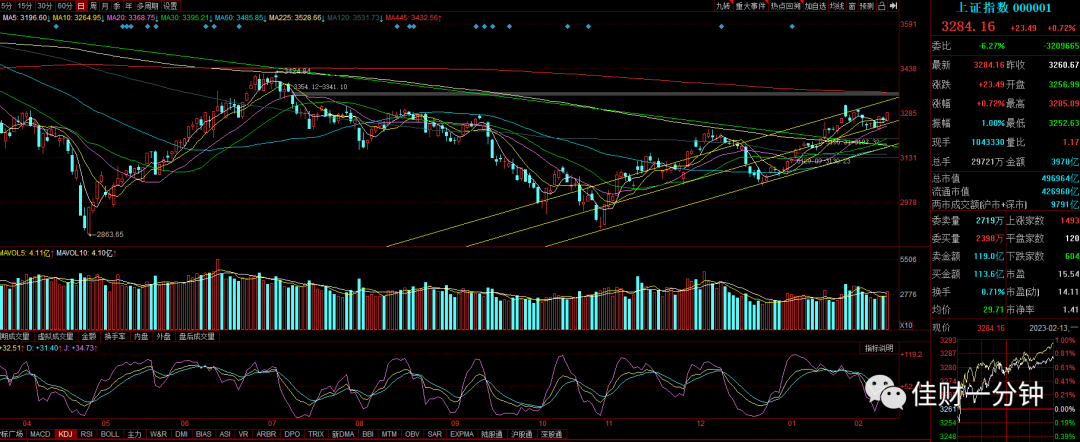Viewport: 1080px width, 442px height.
Task: Select the MACD indicator tab
Action: (41, 434)
